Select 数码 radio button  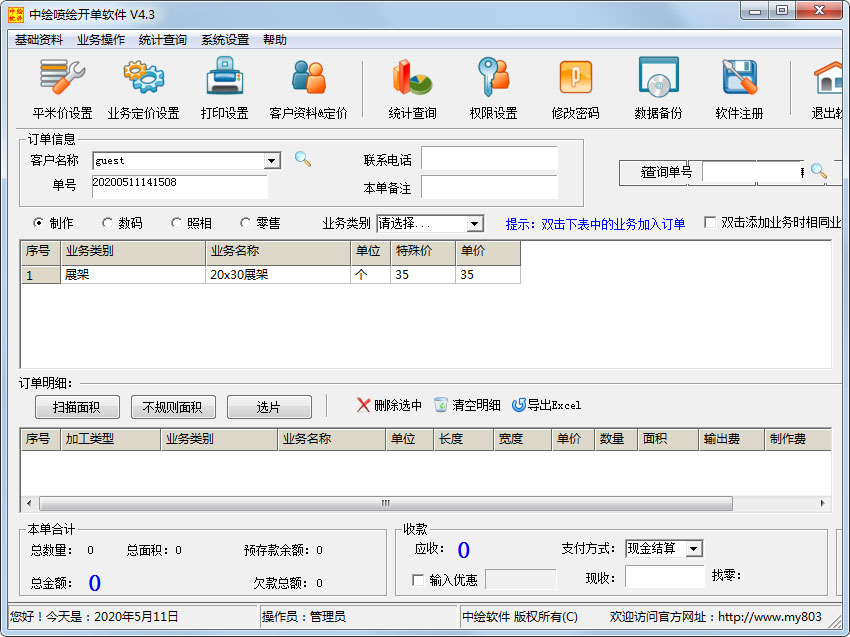[107, 223]
